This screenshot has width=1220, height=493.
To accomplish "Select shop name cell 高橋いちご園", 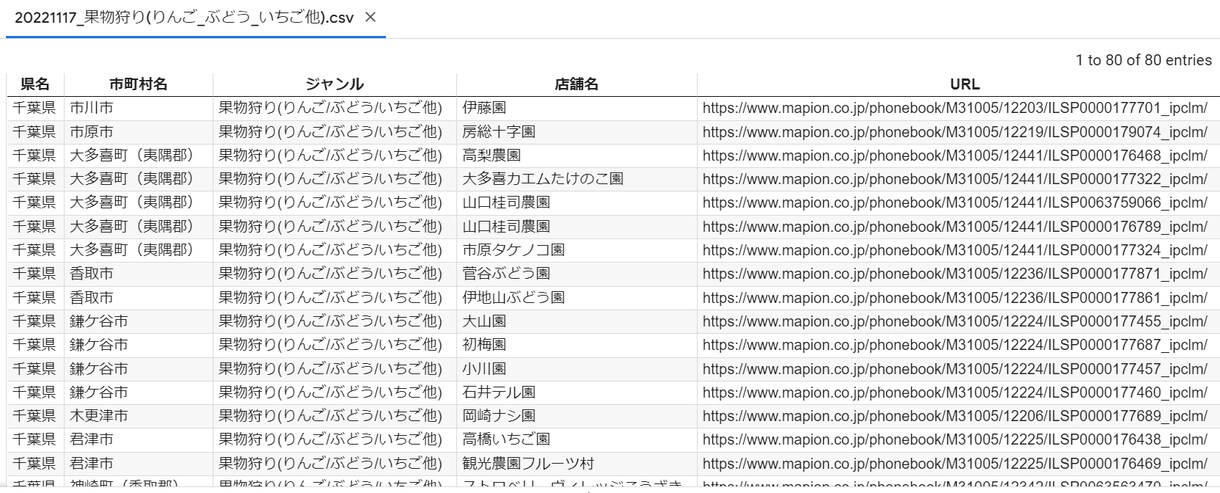I will click(x=576, y=440).
